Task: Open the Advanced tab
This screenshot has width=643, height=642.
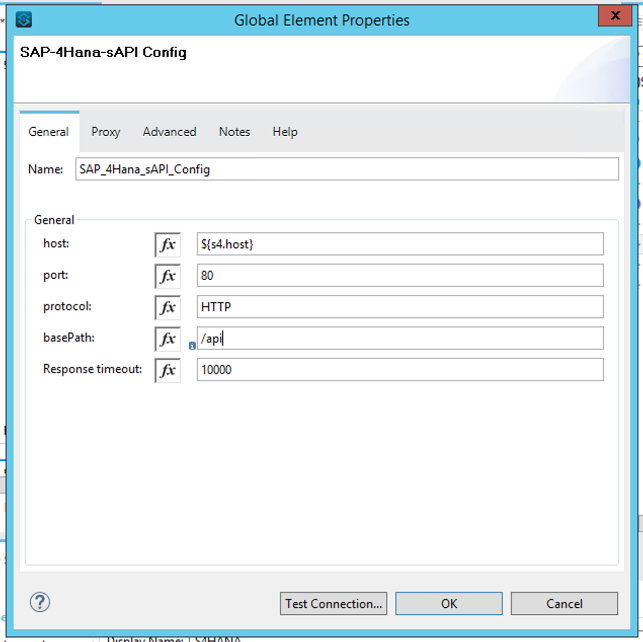Action: 169,132
